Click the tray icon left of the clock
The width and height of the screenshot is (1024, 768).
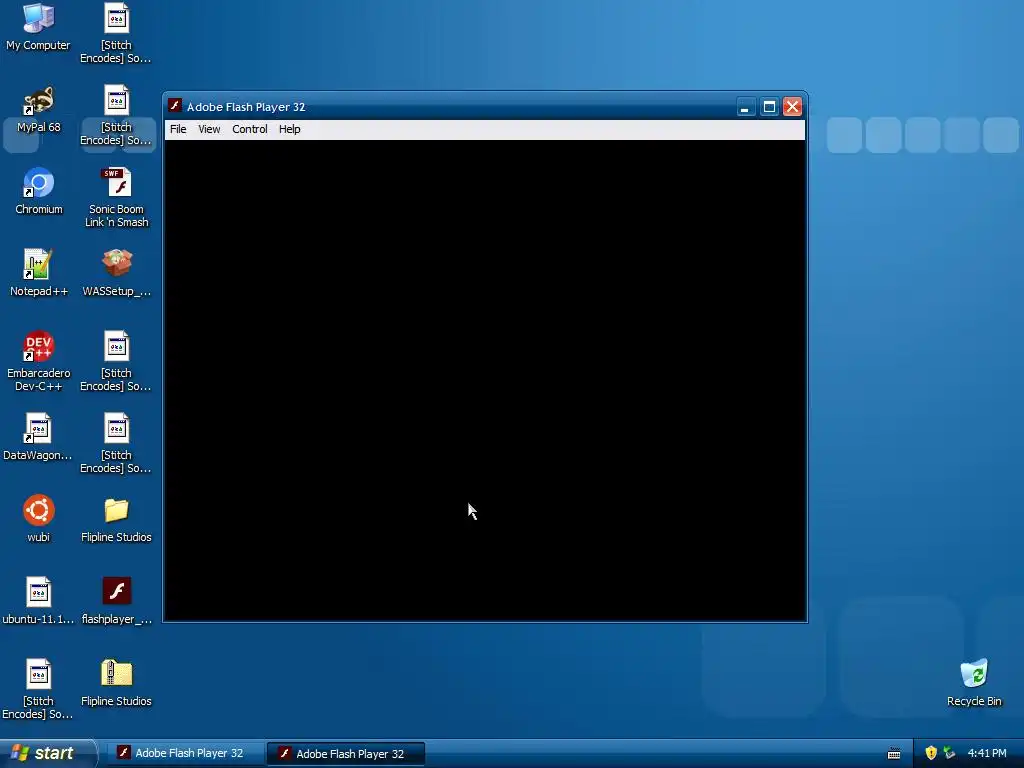coord(950,753)
